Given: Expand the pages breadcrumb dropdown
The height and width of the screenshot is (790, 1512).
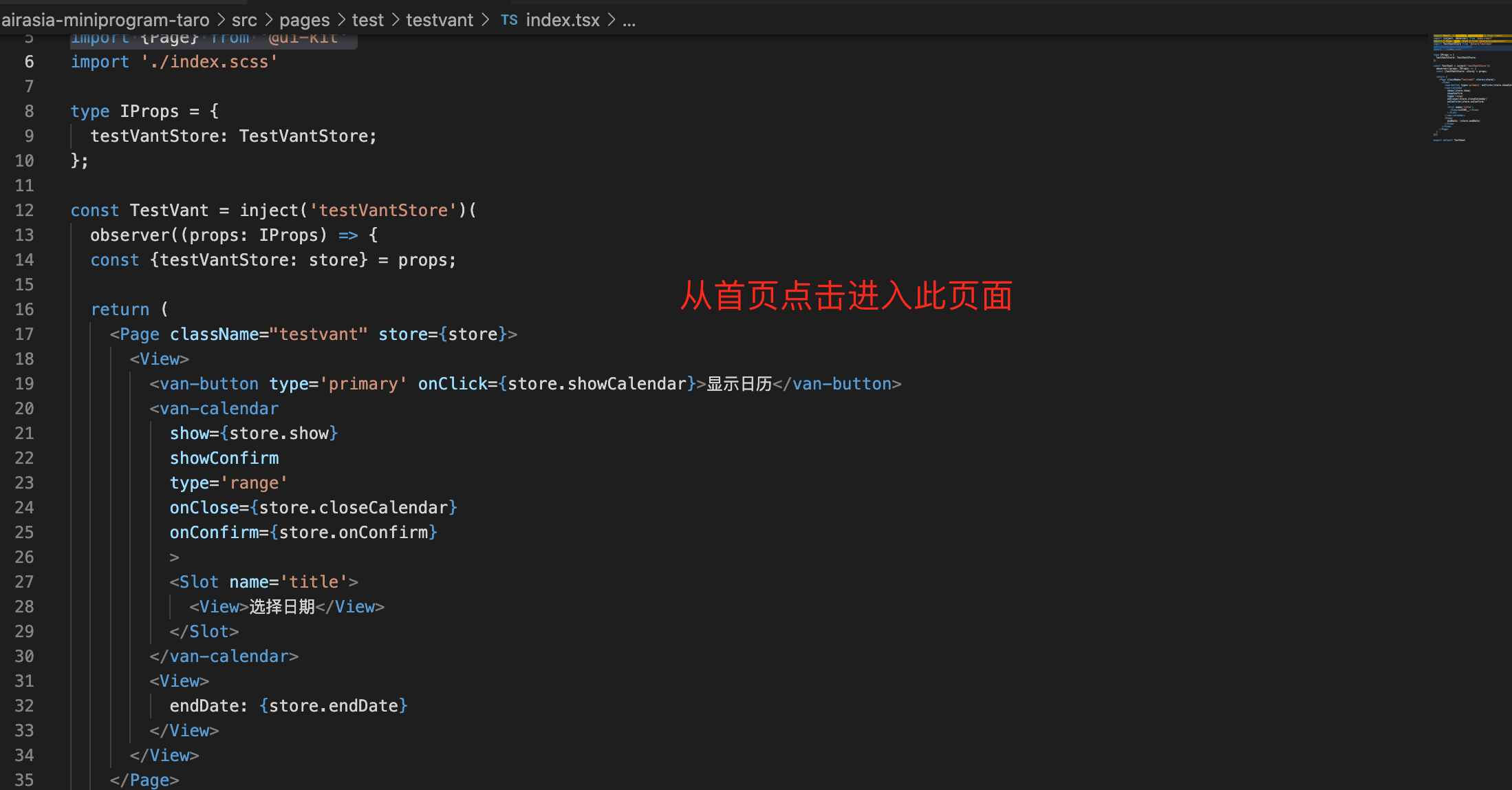Looking at the screenshot, I should click(304, 20).
